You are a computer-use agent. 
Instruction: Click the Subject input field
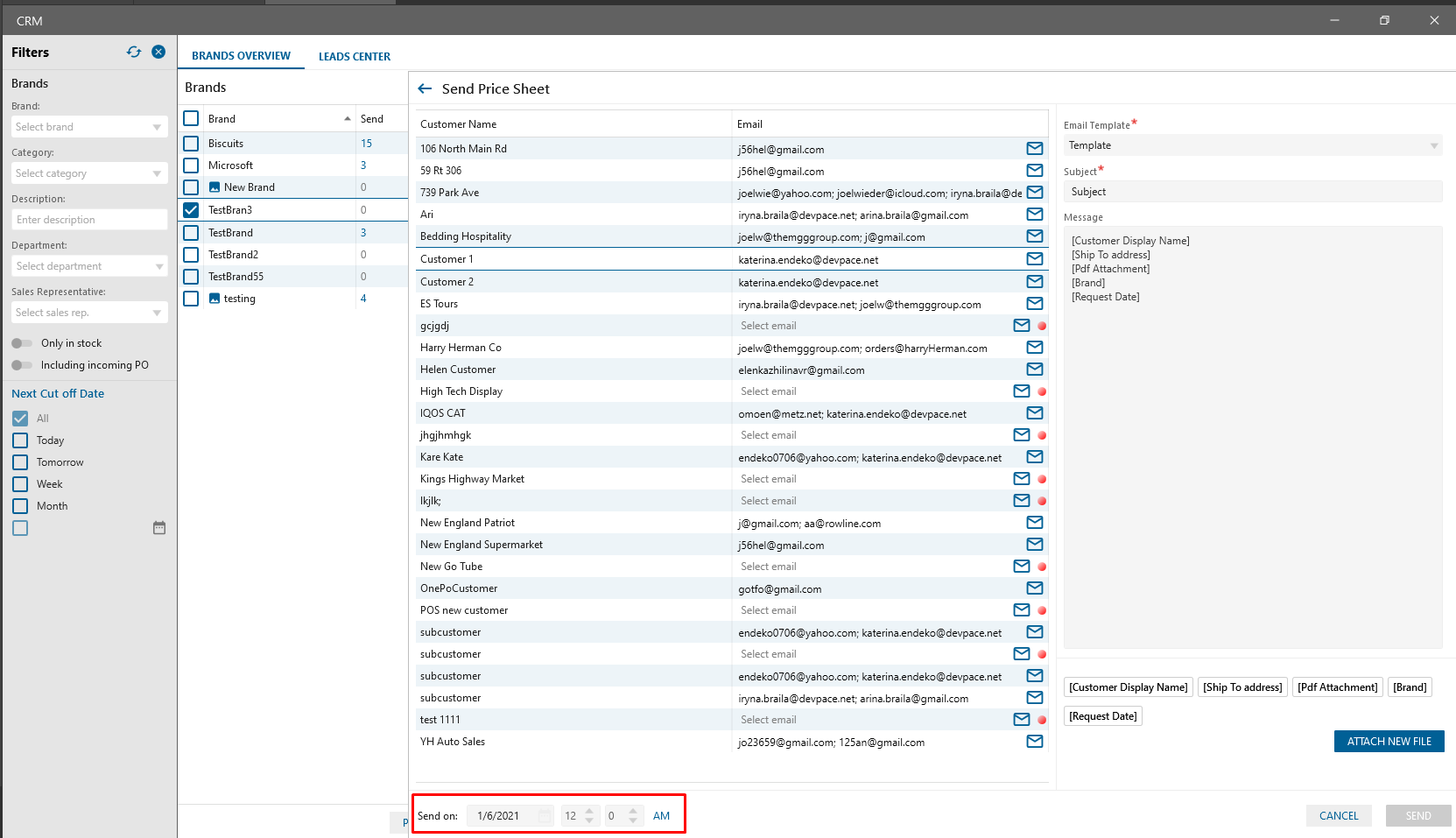pyautogui.click(x=1253, y=192)
